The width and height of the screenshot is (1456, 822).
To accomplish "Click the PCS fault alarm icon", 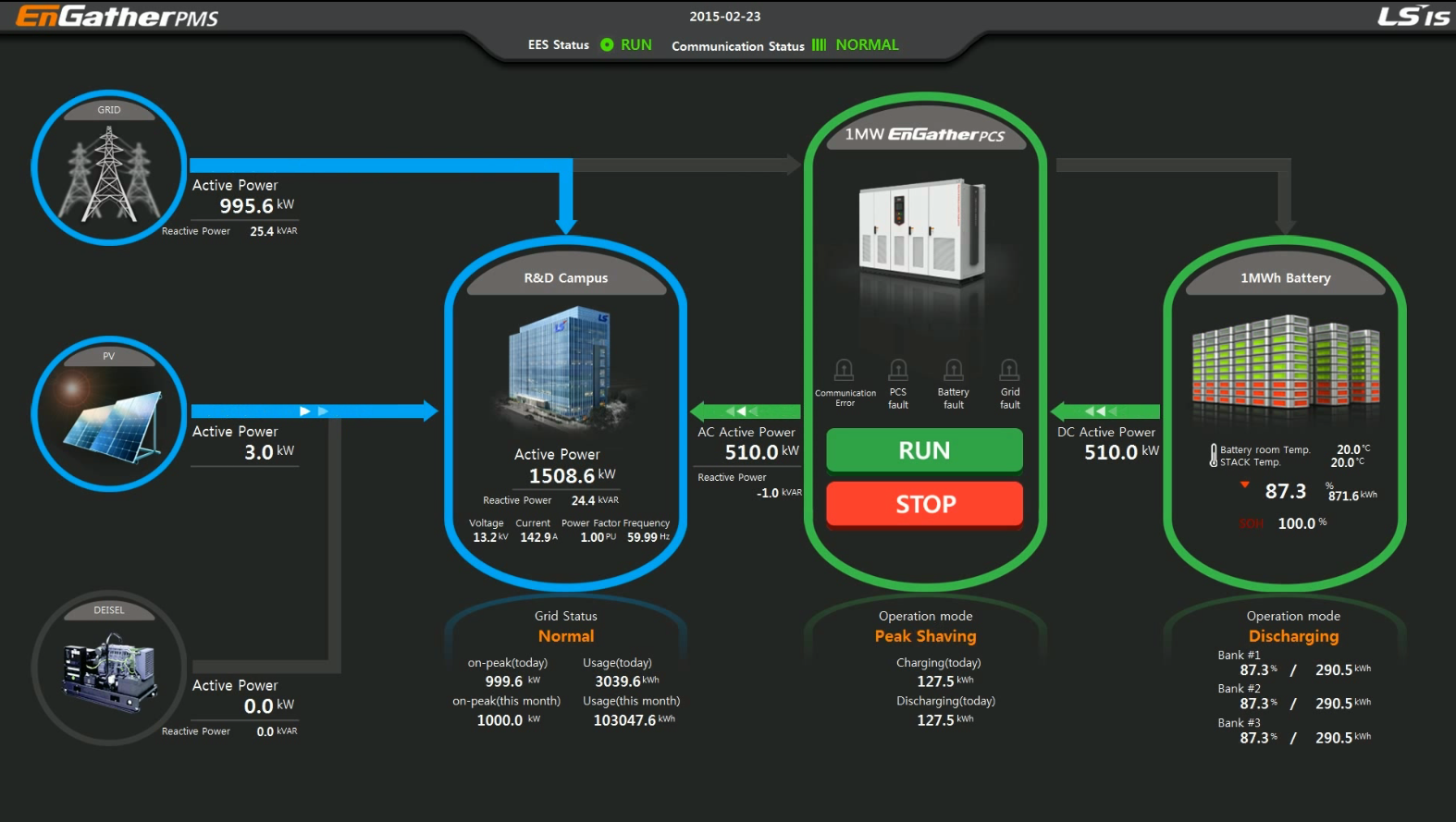I will pos(898,370).
